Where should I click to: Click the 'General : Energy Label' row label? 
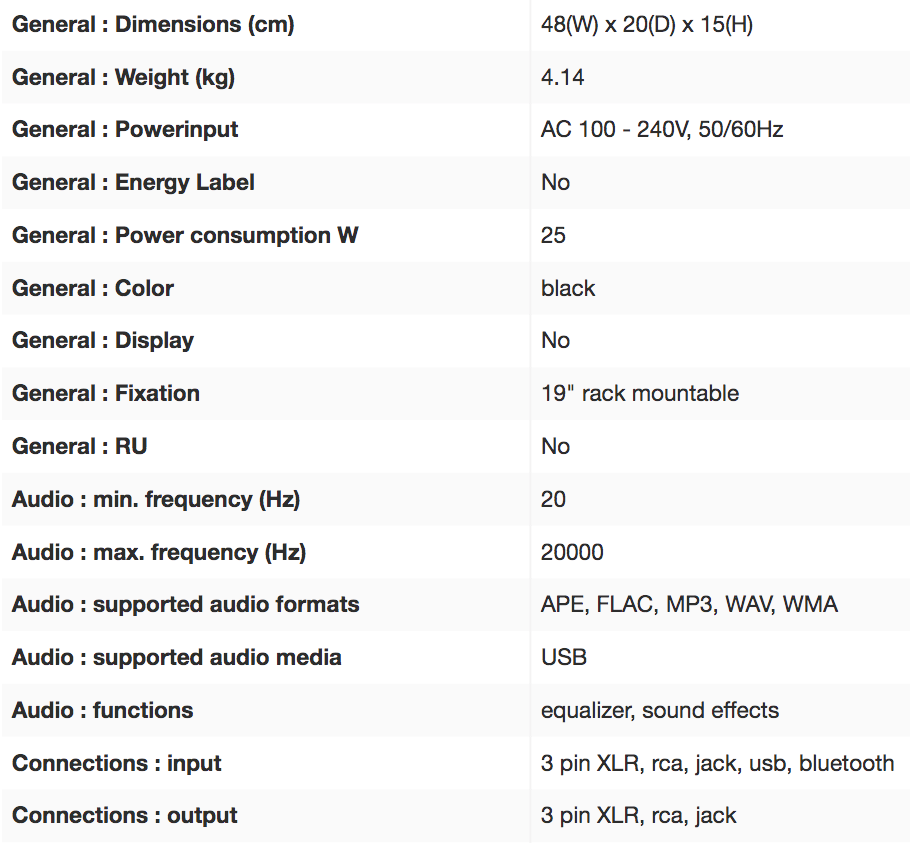click(x=133, y=183)
